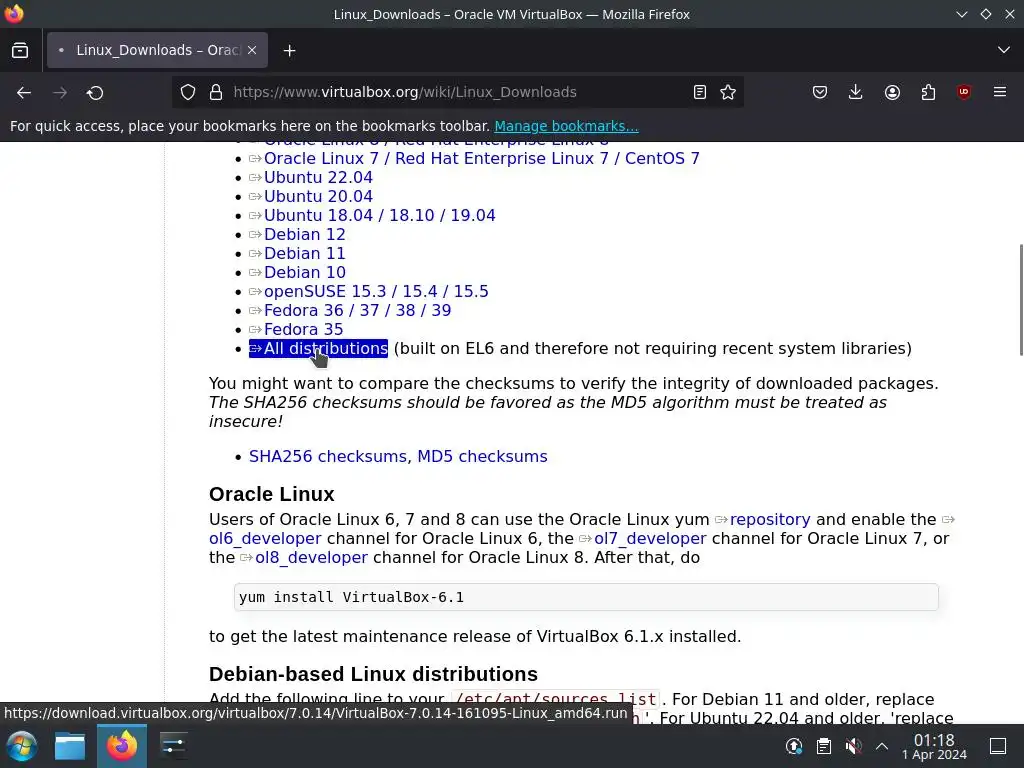Screen dimensions: 1024x768
Task: Show site security padlock info
Action: point(216,92)
